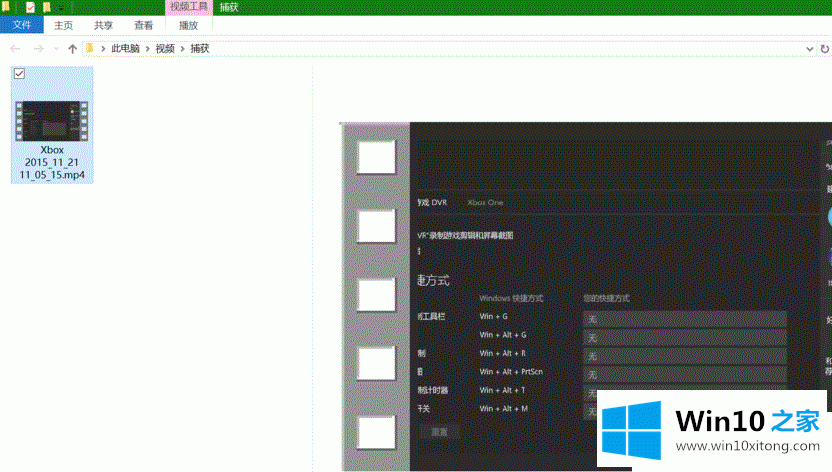Viewport: 832px width, 472px height.
Task: Open recent locations dropdown arrow
Action: tap(56, 49)
